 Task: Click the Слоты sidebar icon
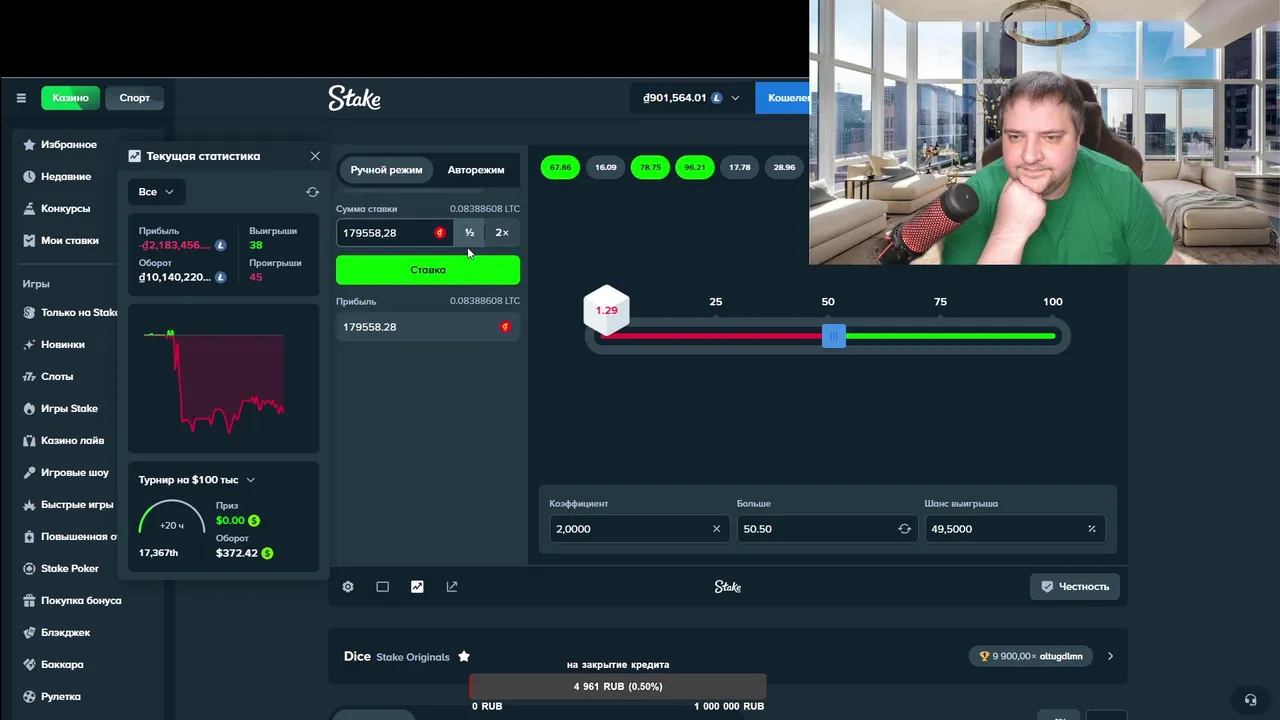coord(29,377)
